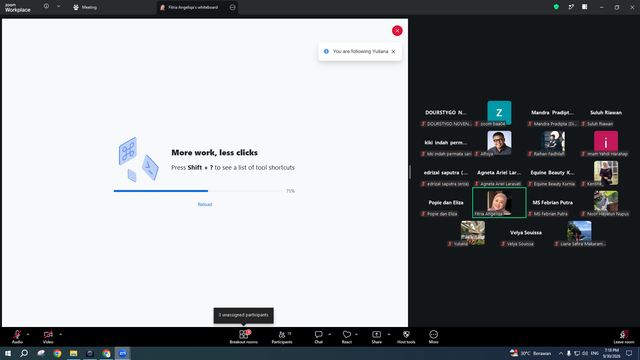The height and width of the screenshot is (360, 640).
Task: Show hidden system tray icons
Action: (x=561, y=353)
